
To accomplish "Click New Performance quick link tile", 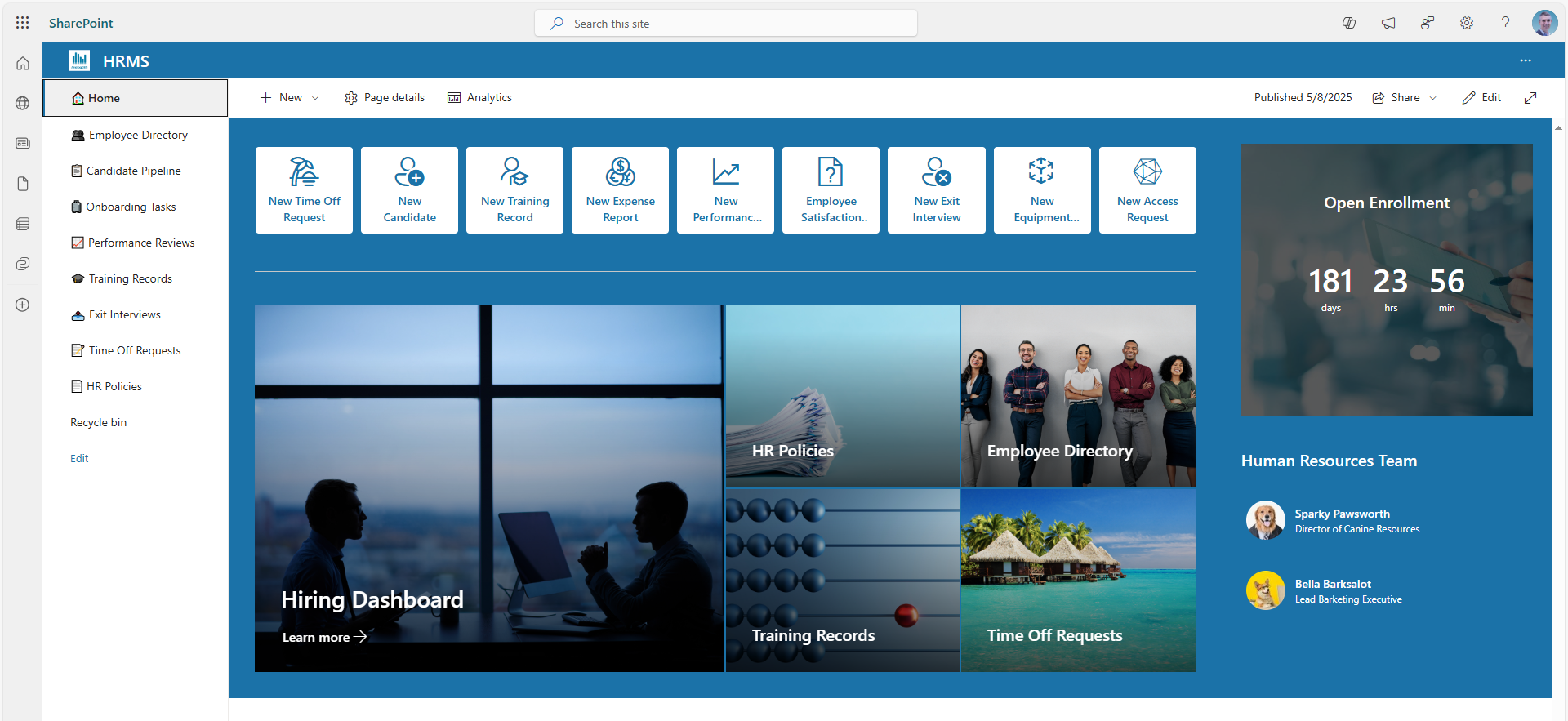I will (x=725, y=190).
